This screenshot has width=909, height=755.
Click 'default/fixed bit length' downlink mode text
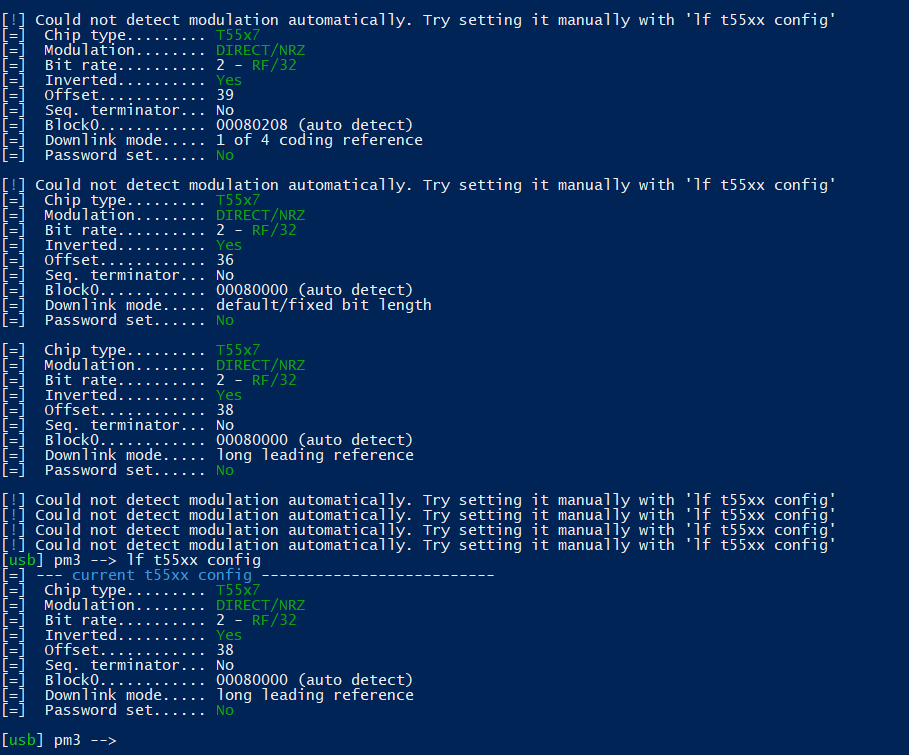[x=323, y=305]
